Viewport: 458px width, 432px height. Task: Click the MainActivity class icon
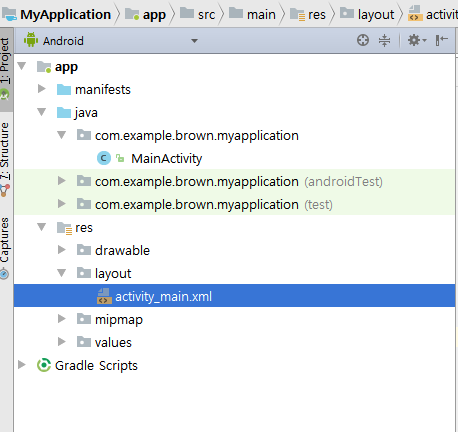pyautogui.click(x=104, y=158)
